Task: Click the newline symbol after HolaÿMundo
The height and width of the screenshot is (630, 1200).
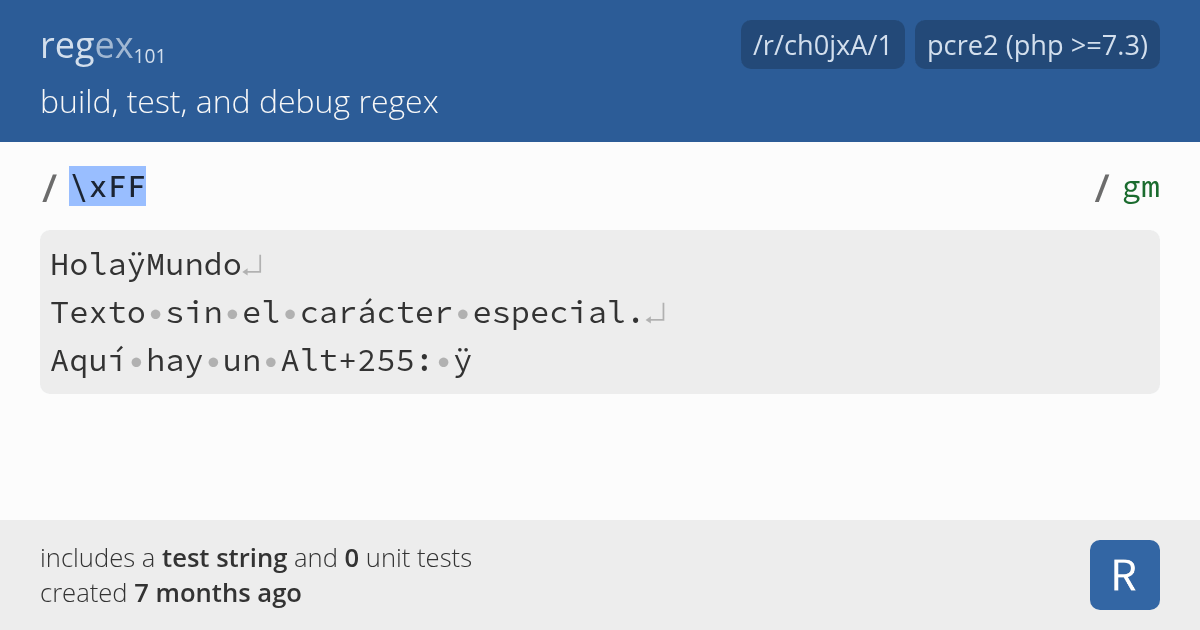Action: (252, 263)
